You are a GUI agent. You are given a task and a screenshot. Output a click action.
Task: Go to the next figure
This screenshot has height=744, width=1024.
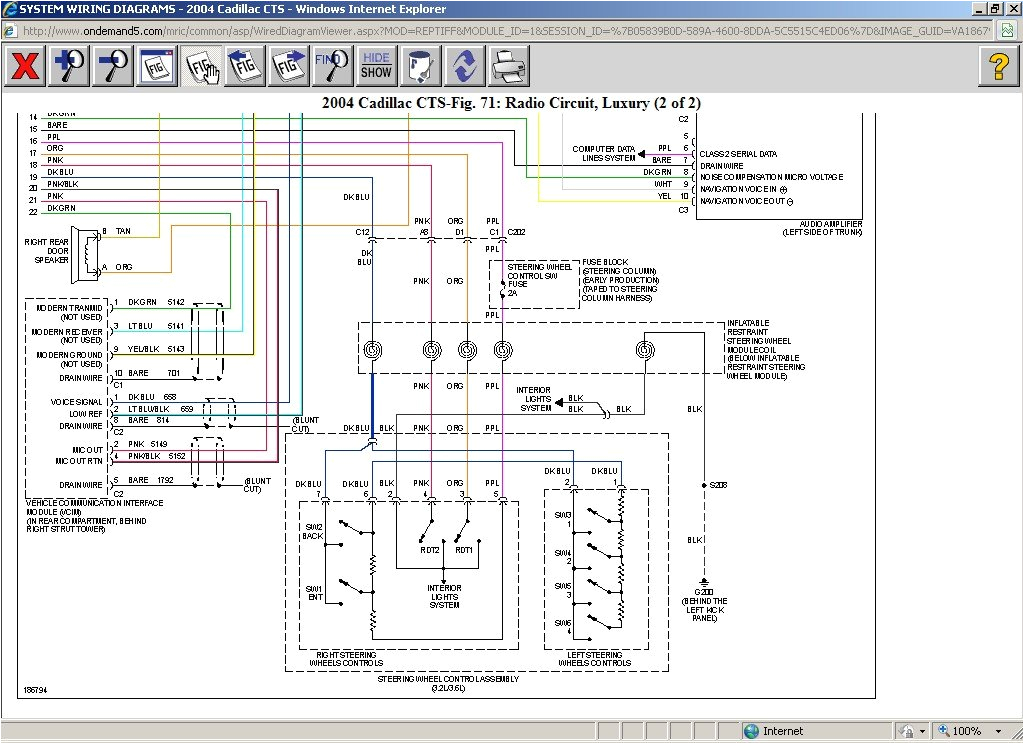point(288,67)
